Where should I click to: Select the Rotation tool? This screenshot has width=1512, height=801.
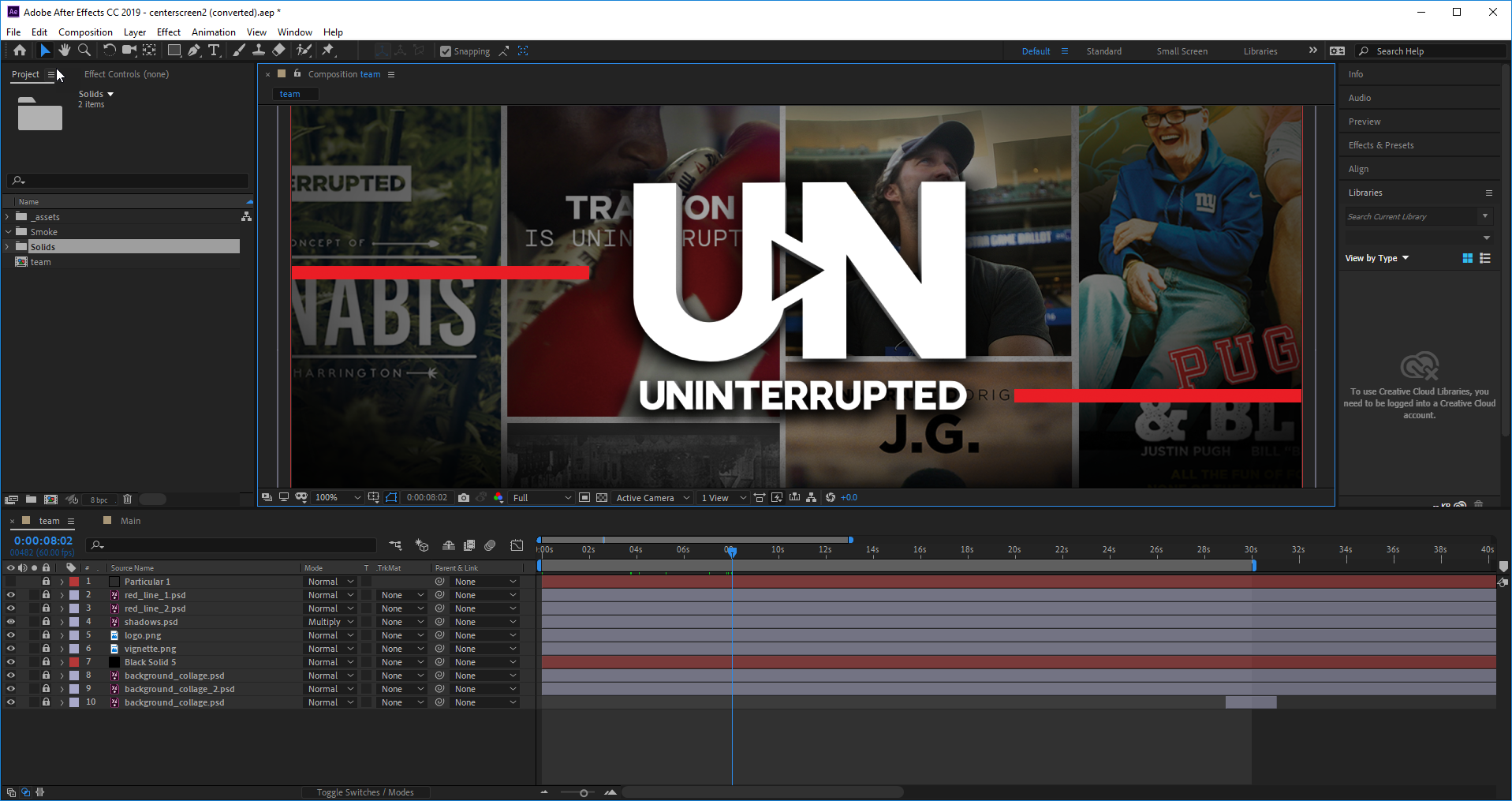[x=109, y=50]
